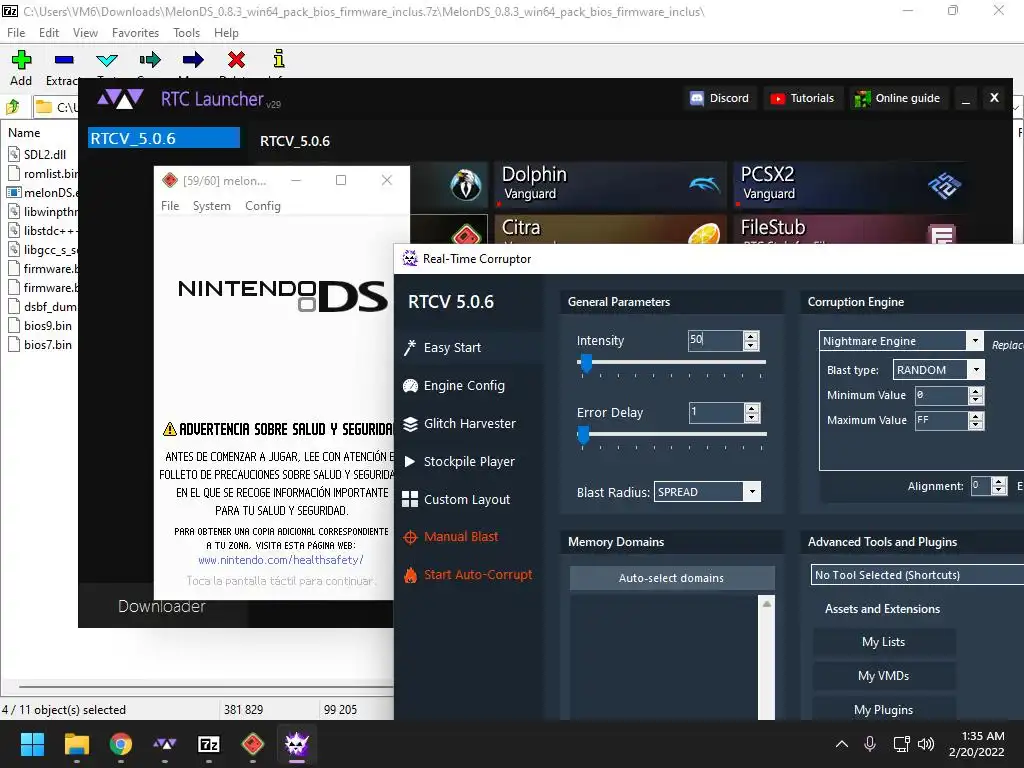Click the Name column header in 7-Zip

(x=24, y=133)
